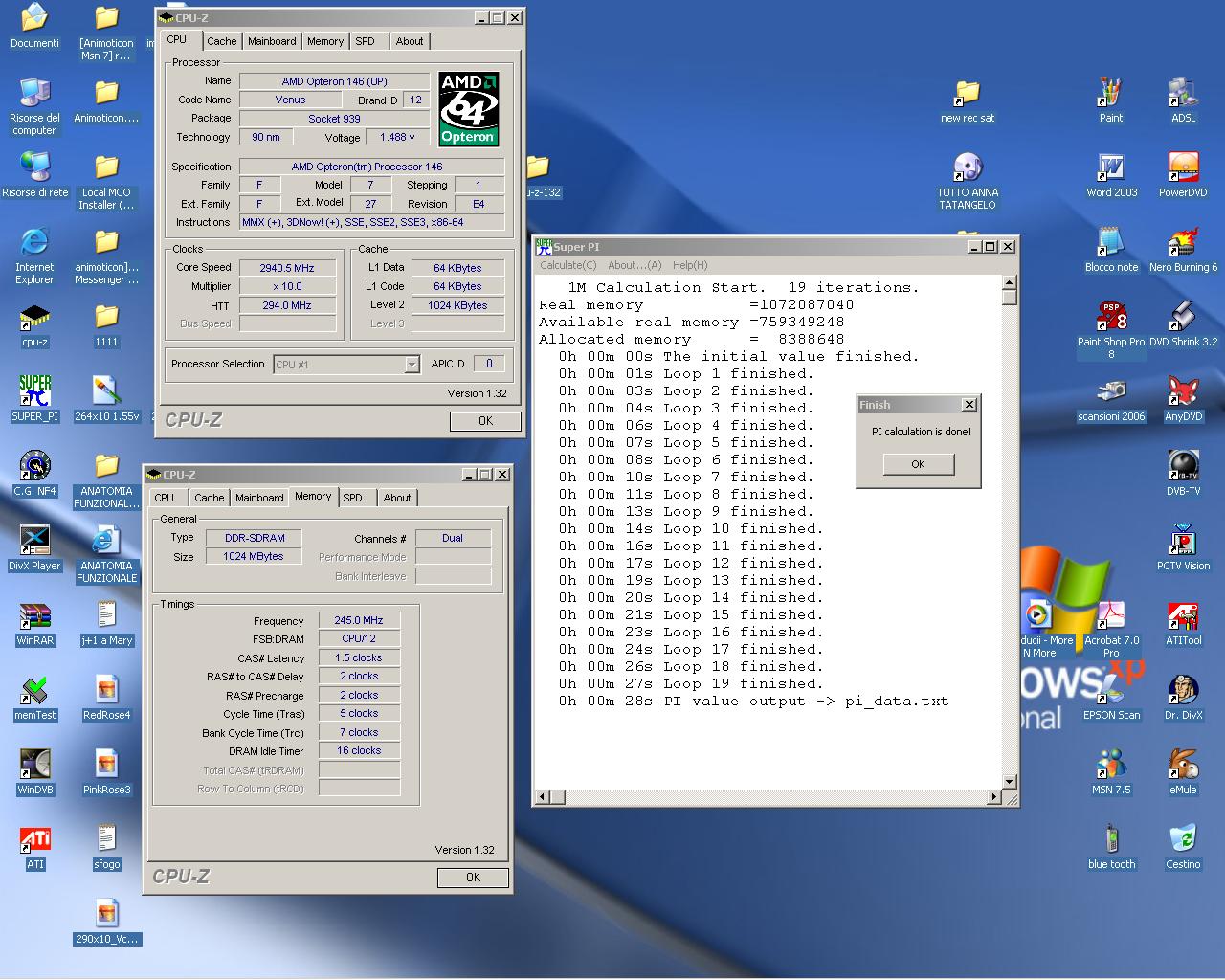Select the sfogo text file icon

click(106, 847)
